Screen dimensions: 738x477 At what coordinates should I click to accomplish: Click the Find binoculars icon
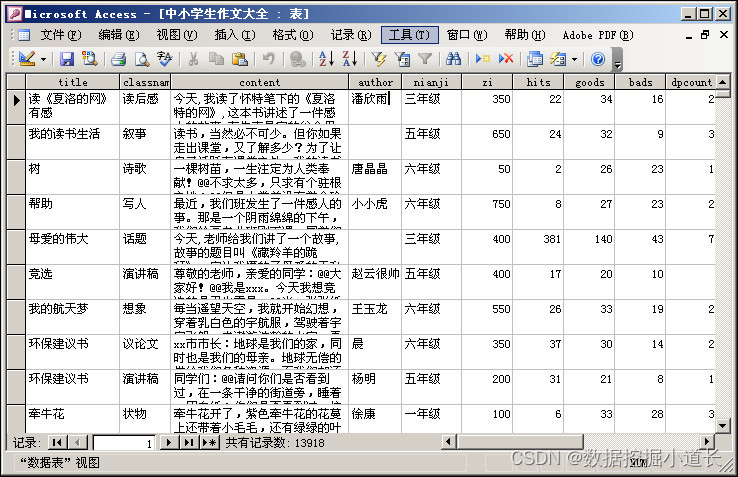(453, 59)
